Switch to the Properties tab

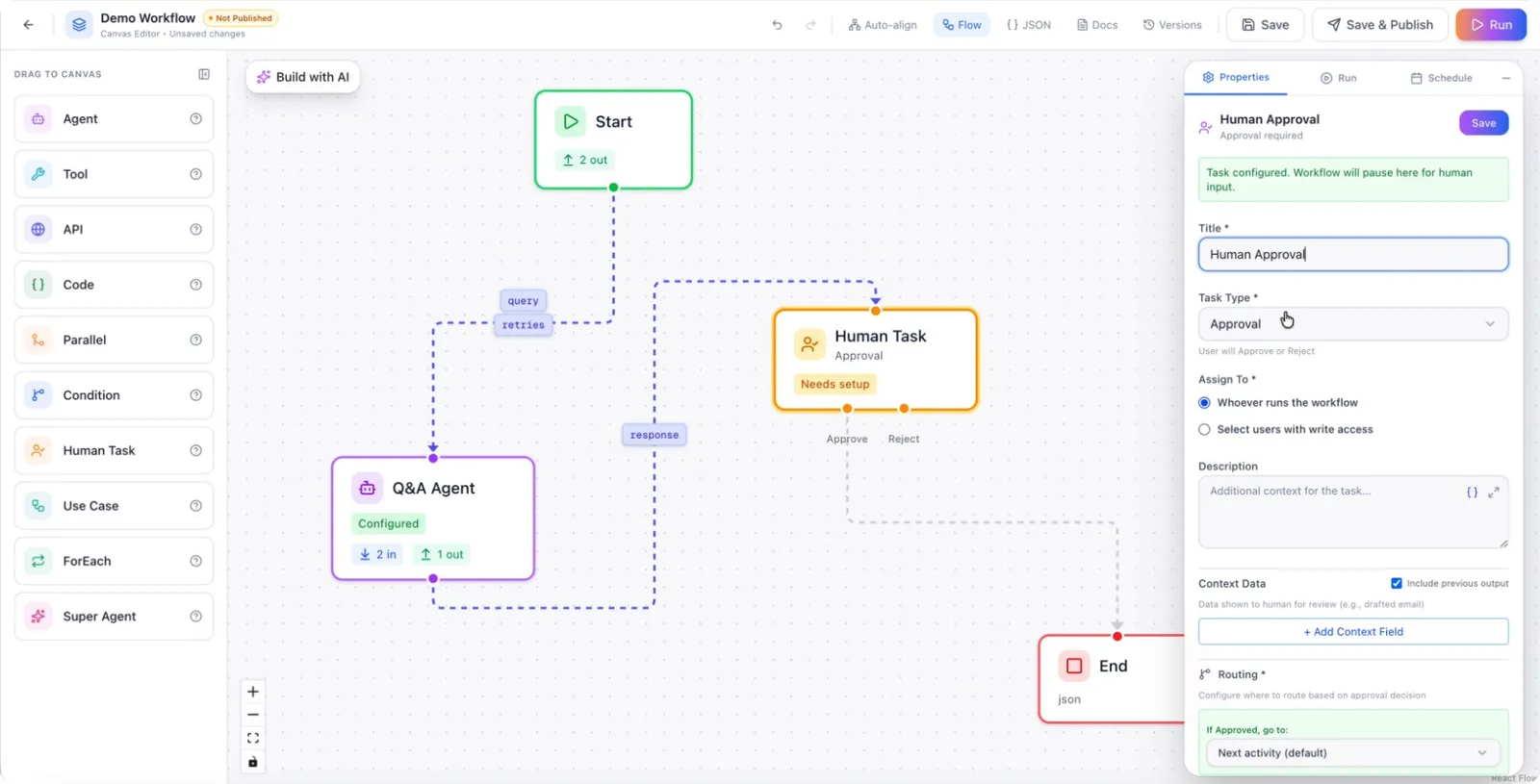pyautogui.click(x=1236, y=77)
